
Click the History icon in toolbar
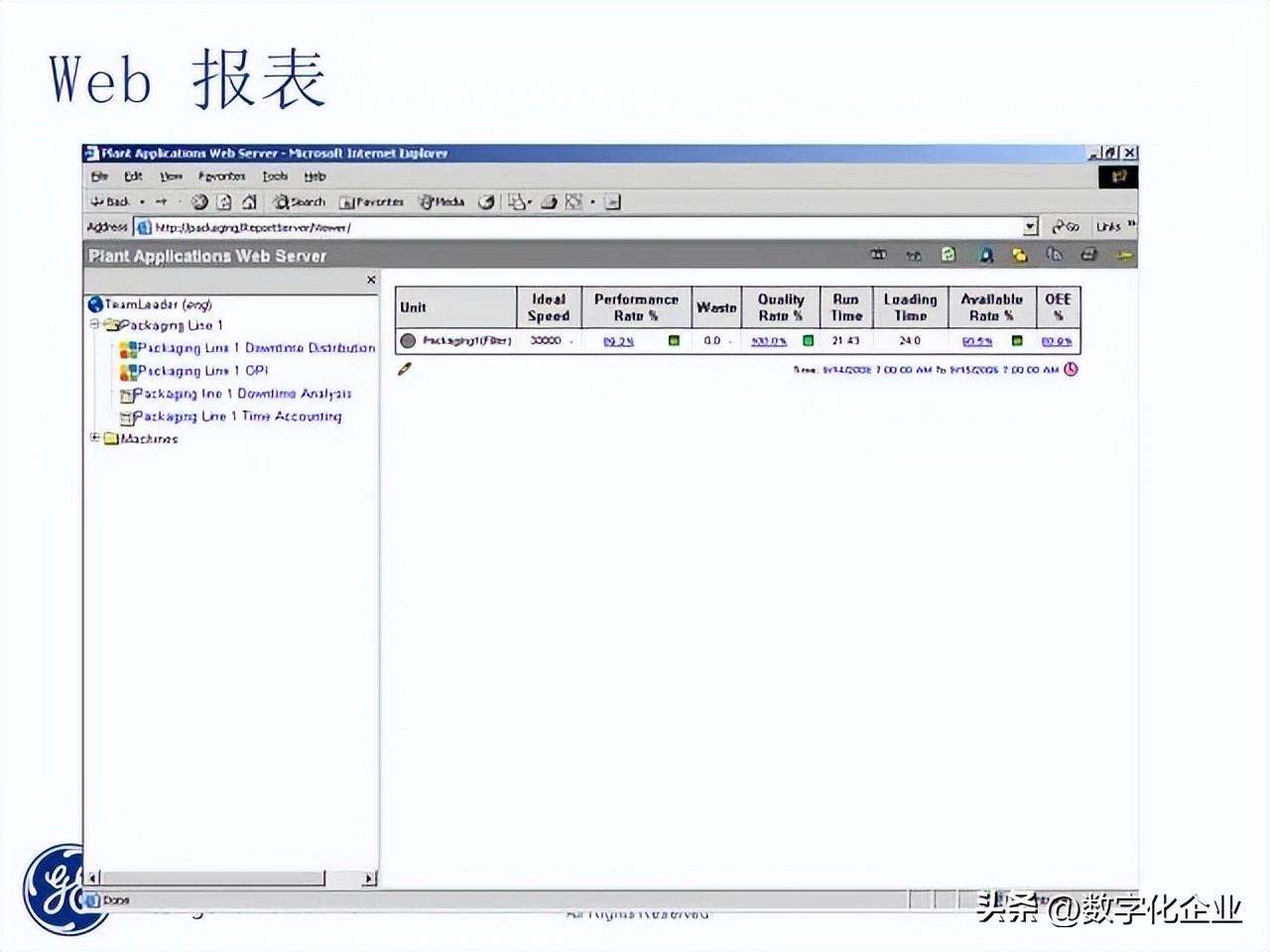486,201
